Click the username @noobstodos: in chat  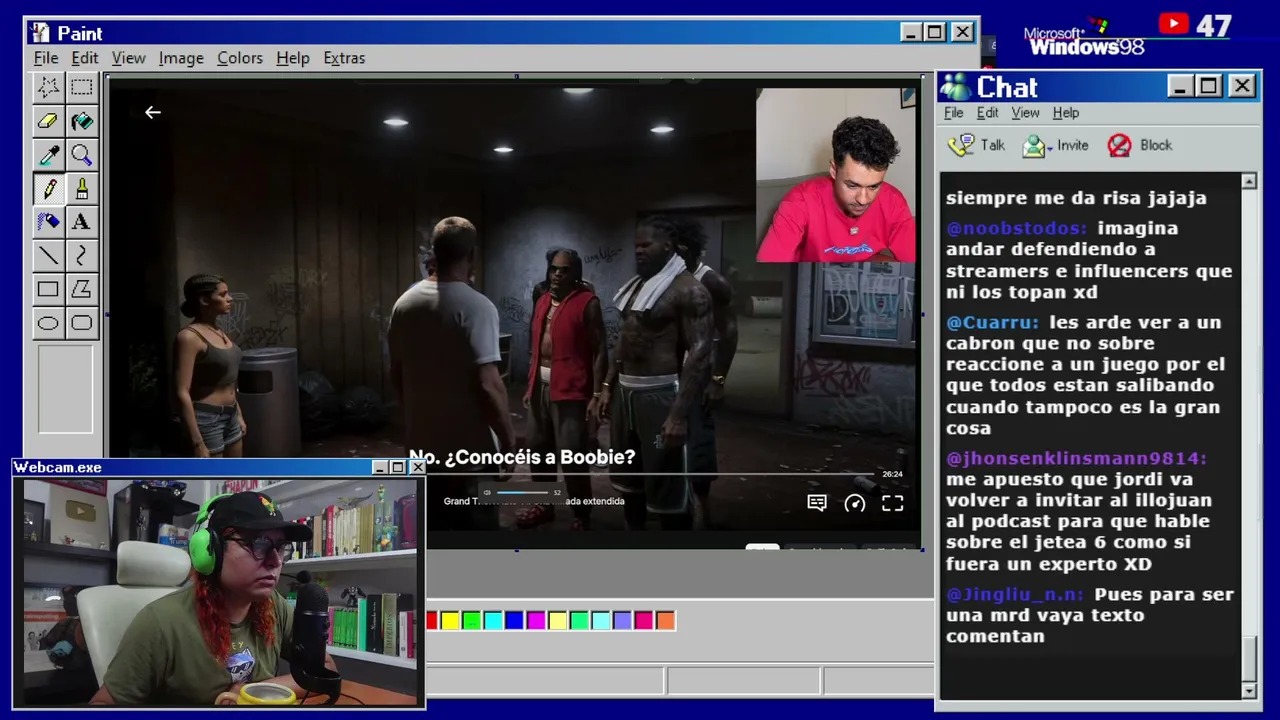(x=1016, y=228)
